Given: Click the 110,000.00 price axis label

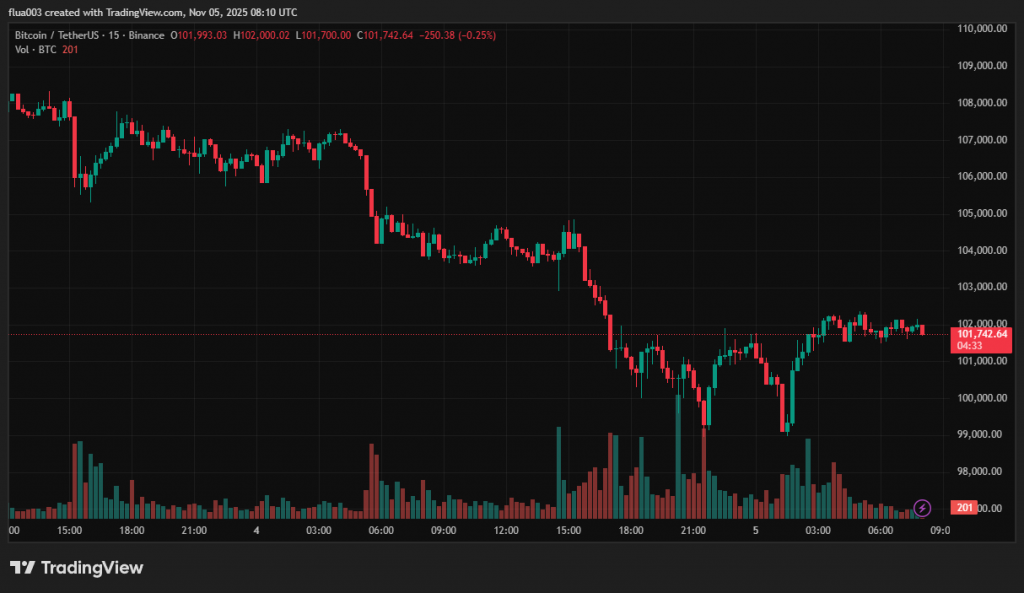Looking at the screenshot, I should (981, 29).
